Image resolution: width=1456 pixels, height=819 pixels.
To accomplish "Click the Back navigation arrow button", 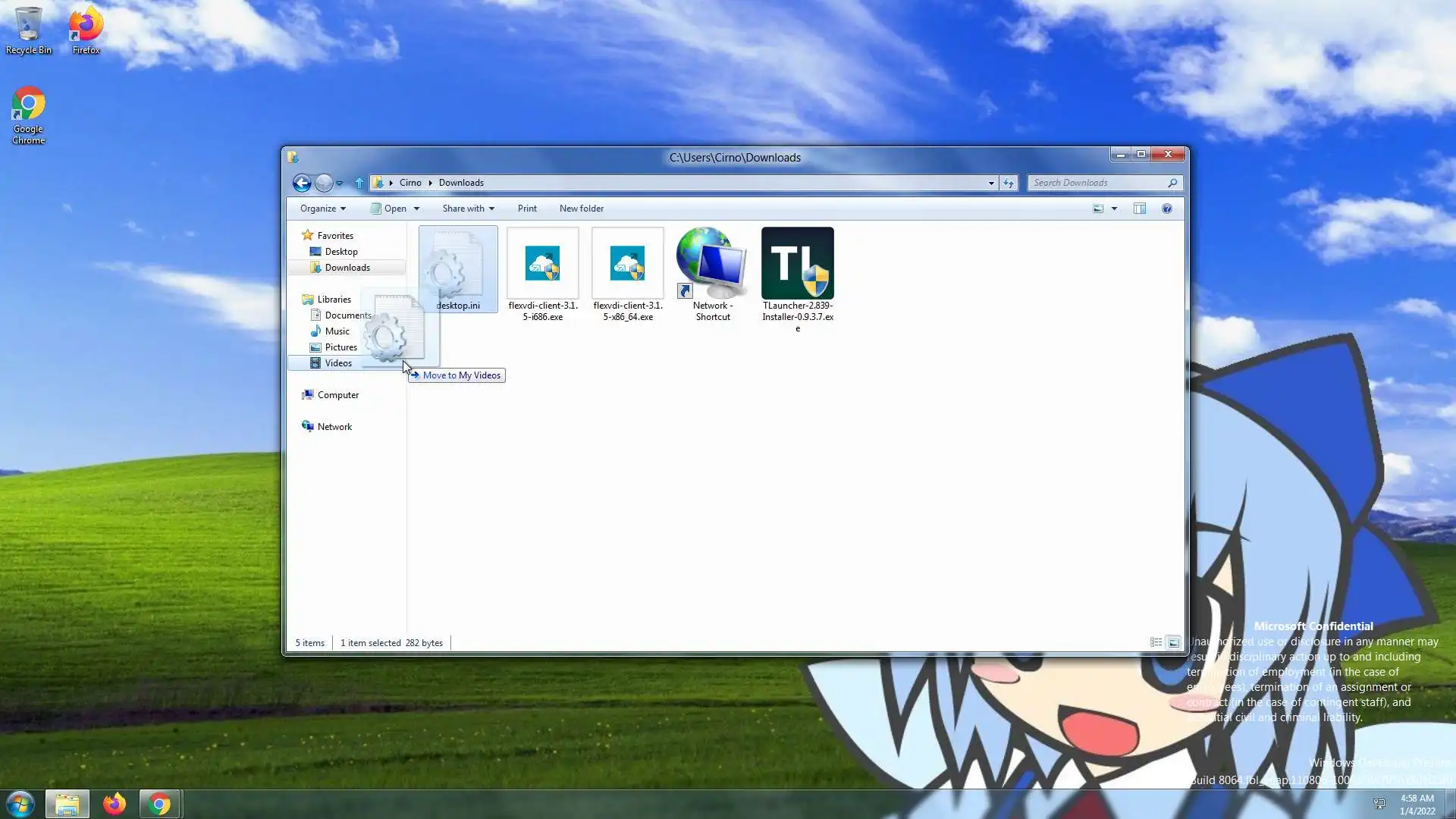I will [301, 183].
